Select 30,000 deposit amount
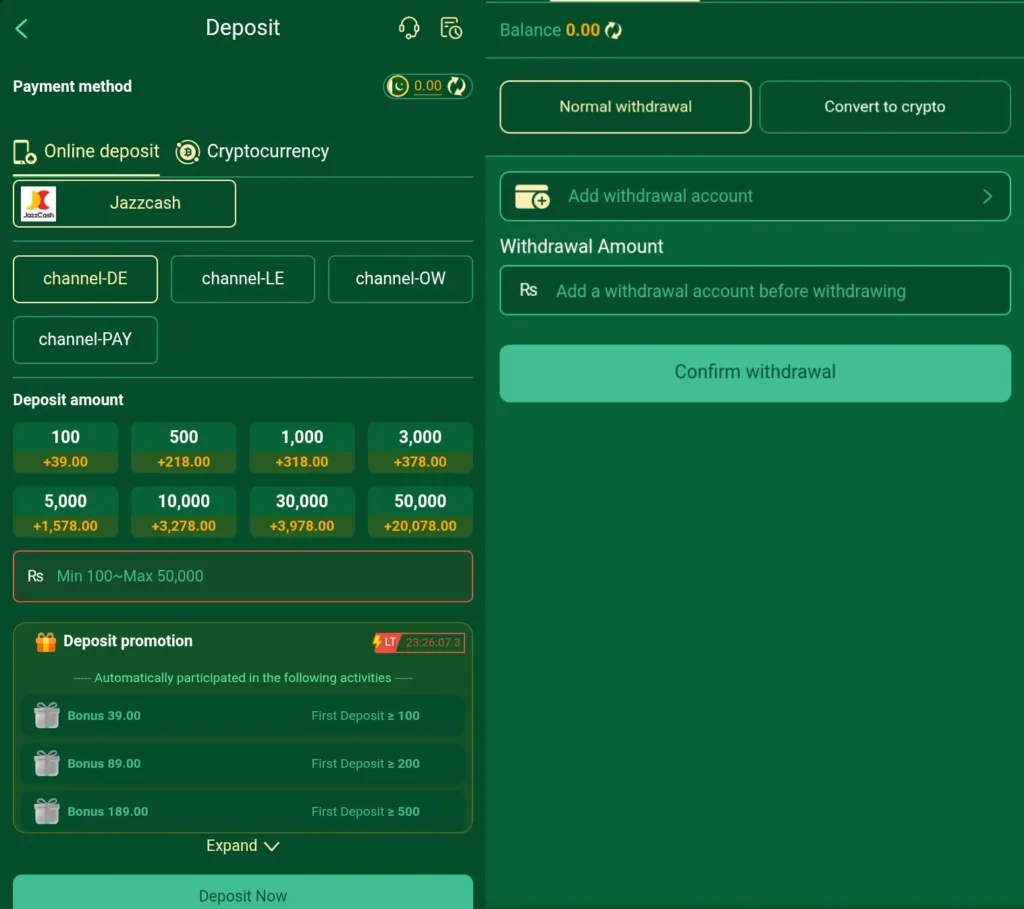1024x909 pixels. [x=302, y=512]
